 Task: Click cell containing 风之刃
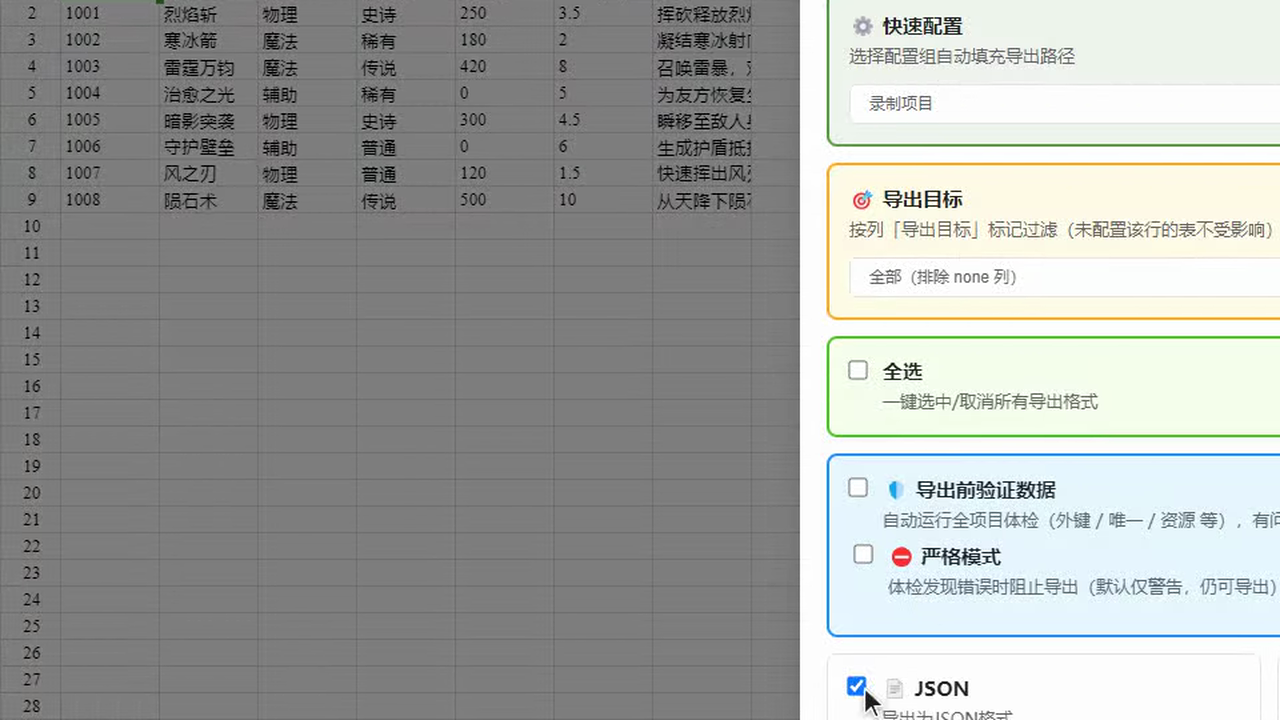pyautogui.click(x=209, y=173)
